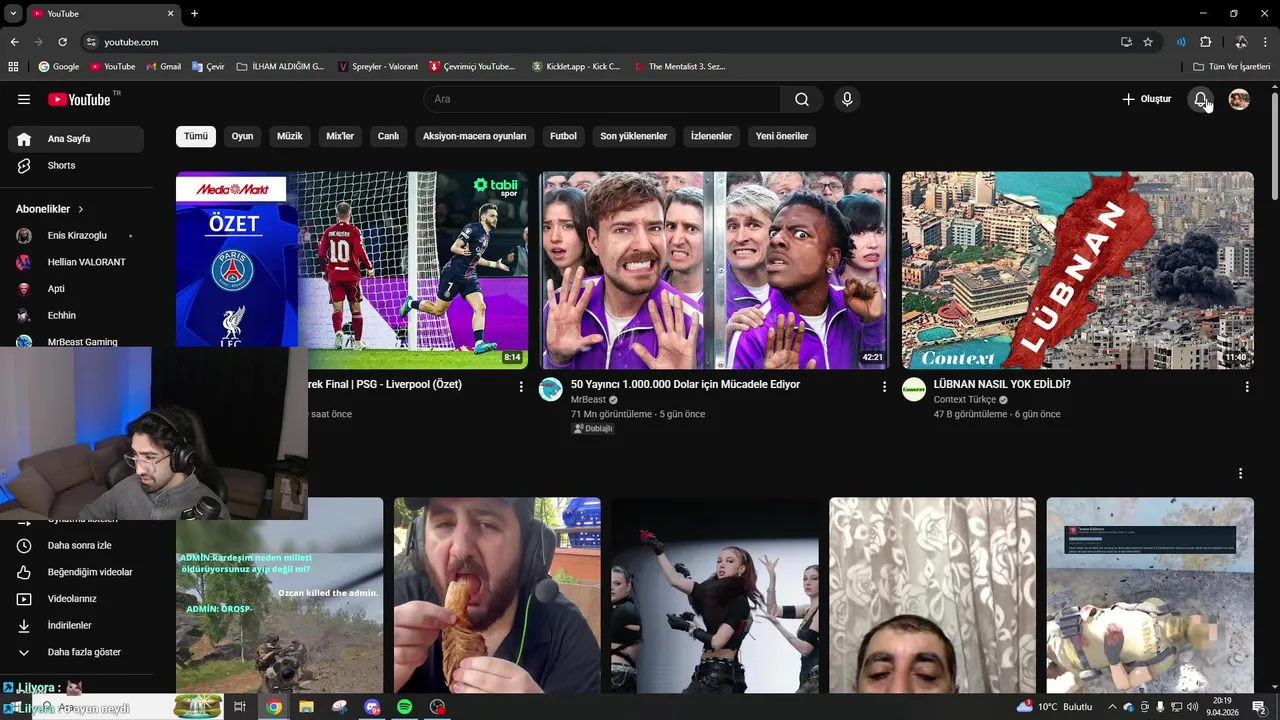The height and width of the screenshot is (720, 1280).
Task: Open the notifications bell
Action: pyautogui.click(x=1201, y=99)
